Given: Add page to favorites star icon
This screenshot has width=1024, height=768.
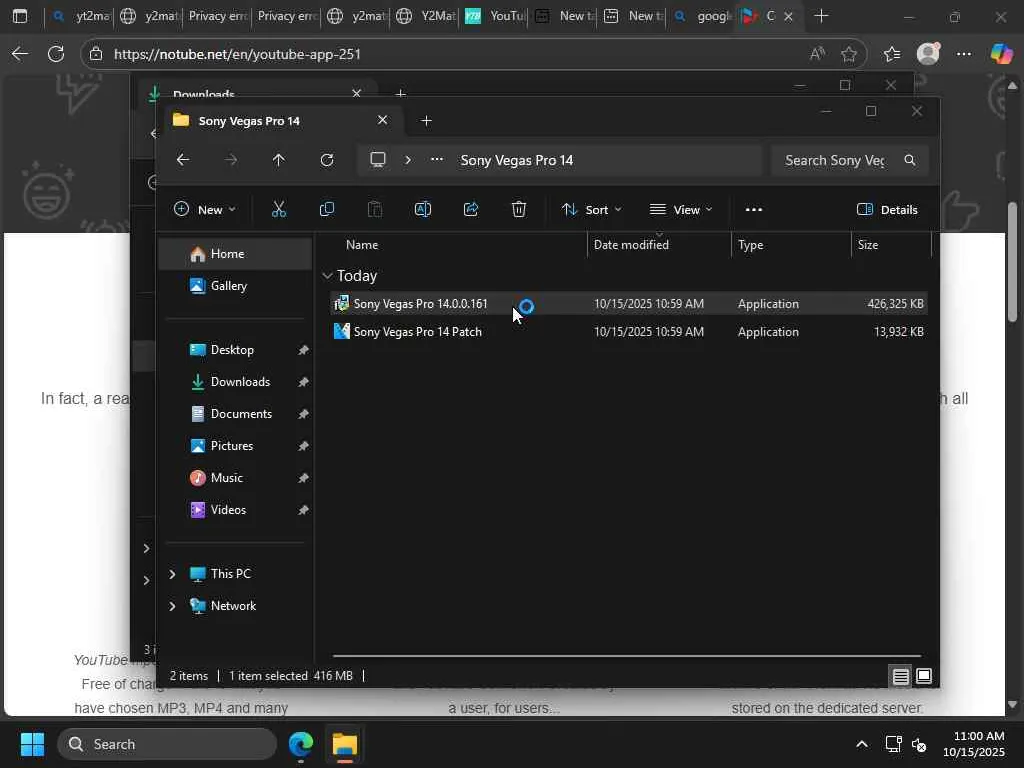Looking at the screenshot, I should (x=849, y=54).
